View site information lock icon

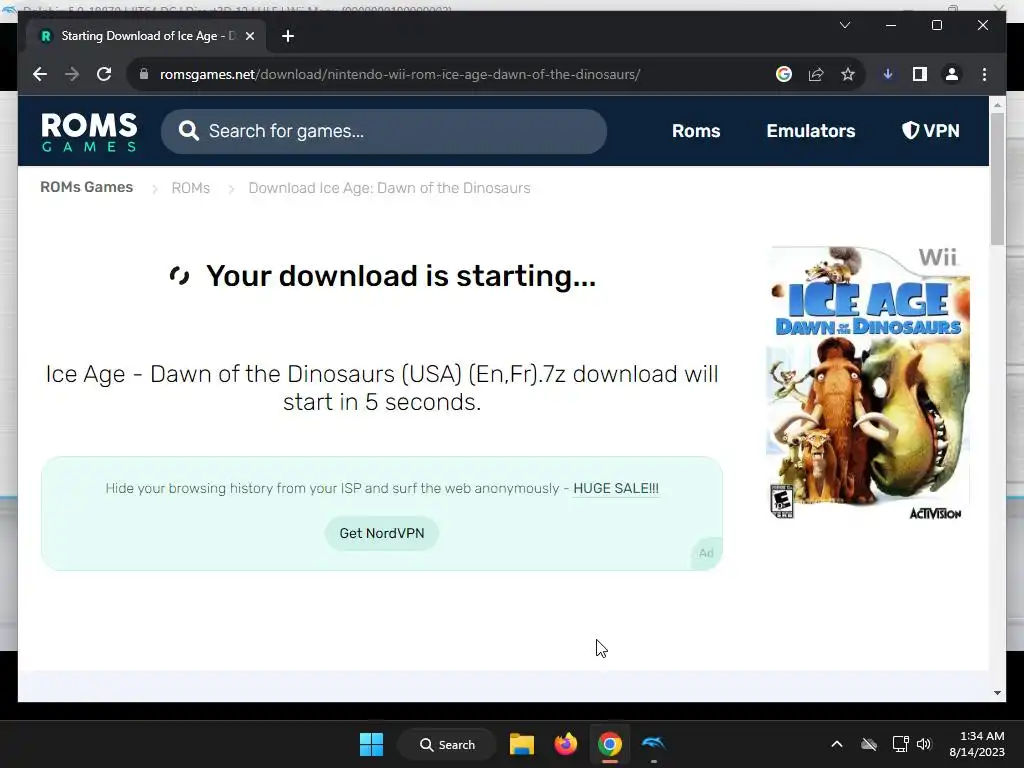(144, 74)
